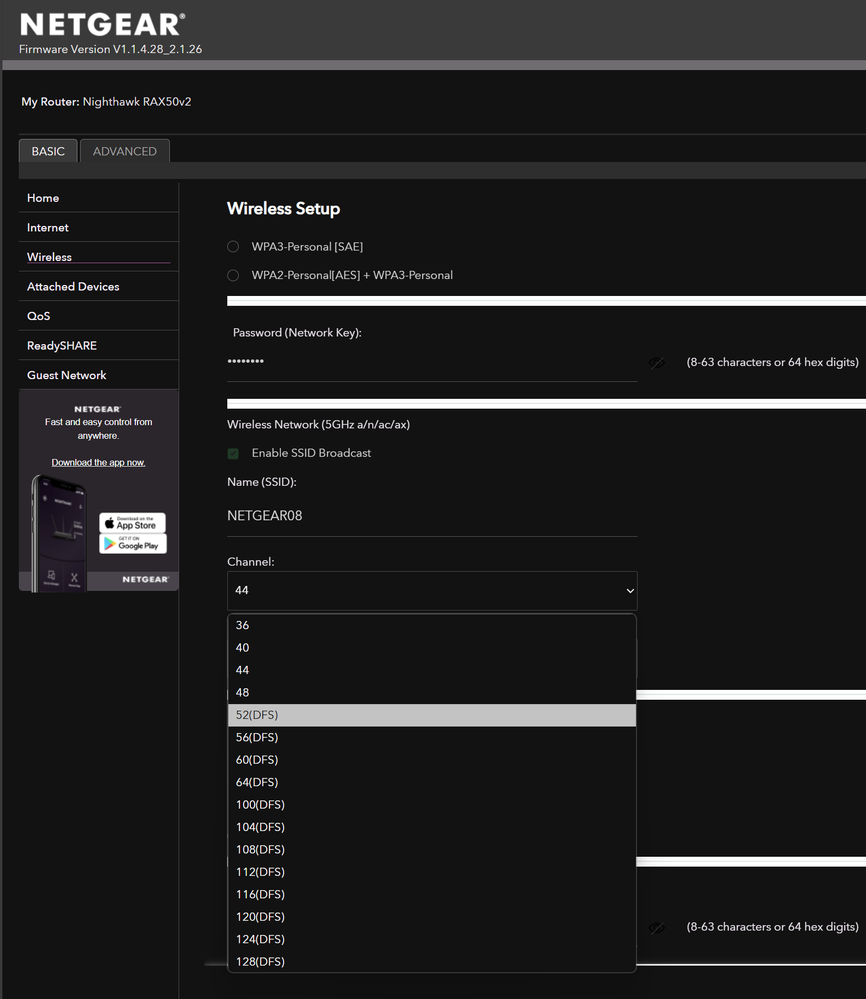The width and height of the screenshot is (866, 999).
Task: Click the NETGEAR logo in header
Action: [x=103, y=25]
